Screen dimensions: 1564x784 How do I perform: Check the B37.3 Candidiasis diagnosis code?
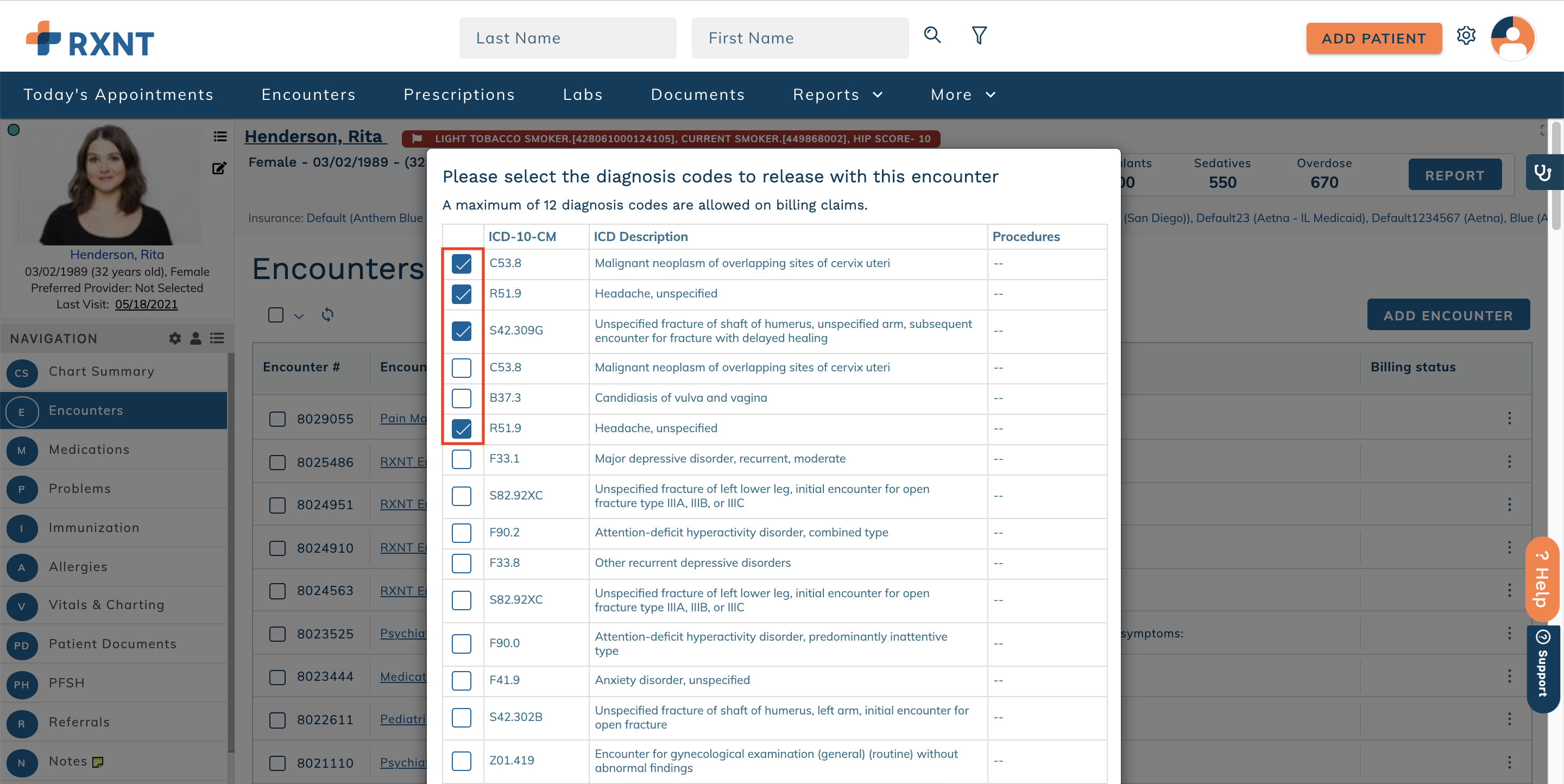coord(463,399)
